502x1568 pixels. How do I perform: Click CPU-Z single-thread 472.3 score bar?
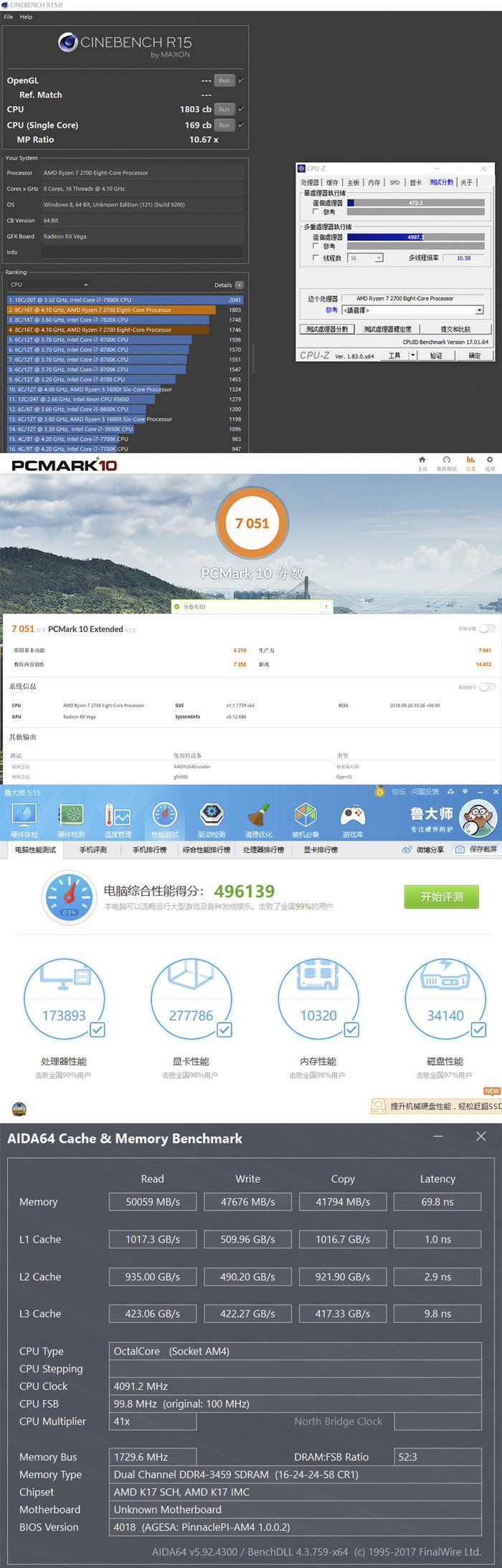point(416,203)
